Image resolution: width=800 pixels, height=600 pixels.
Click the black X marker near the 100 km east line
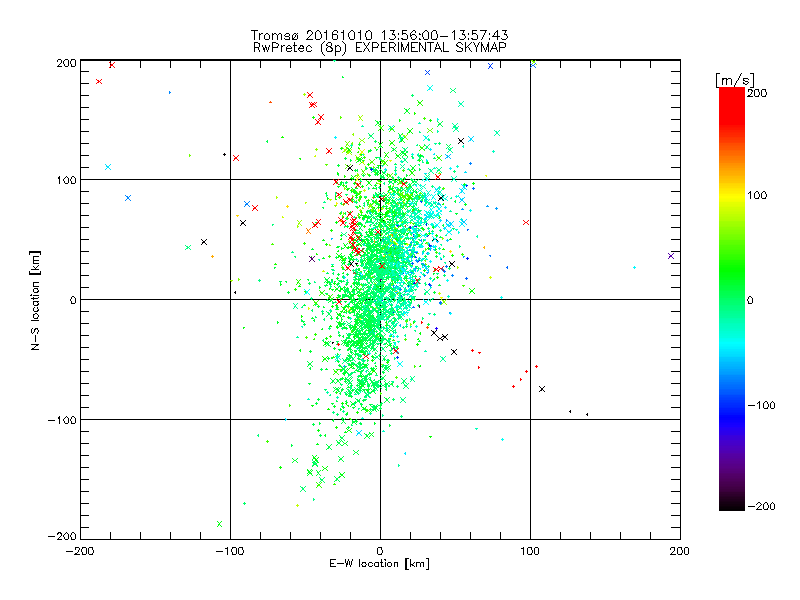coord(542,389)
